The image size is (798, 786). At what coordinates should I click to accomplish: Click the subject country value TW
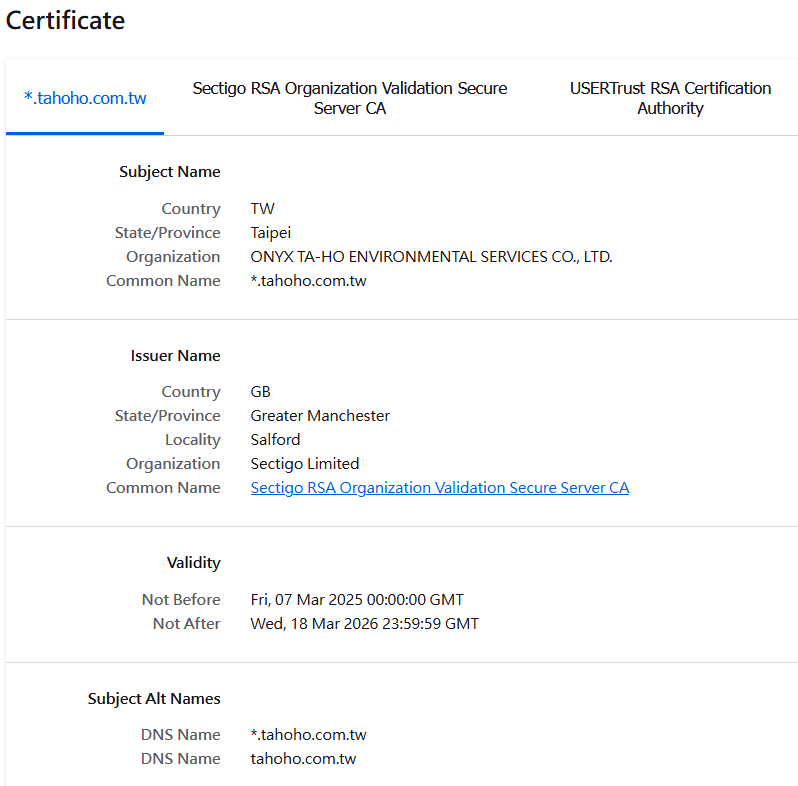(262, 209)
